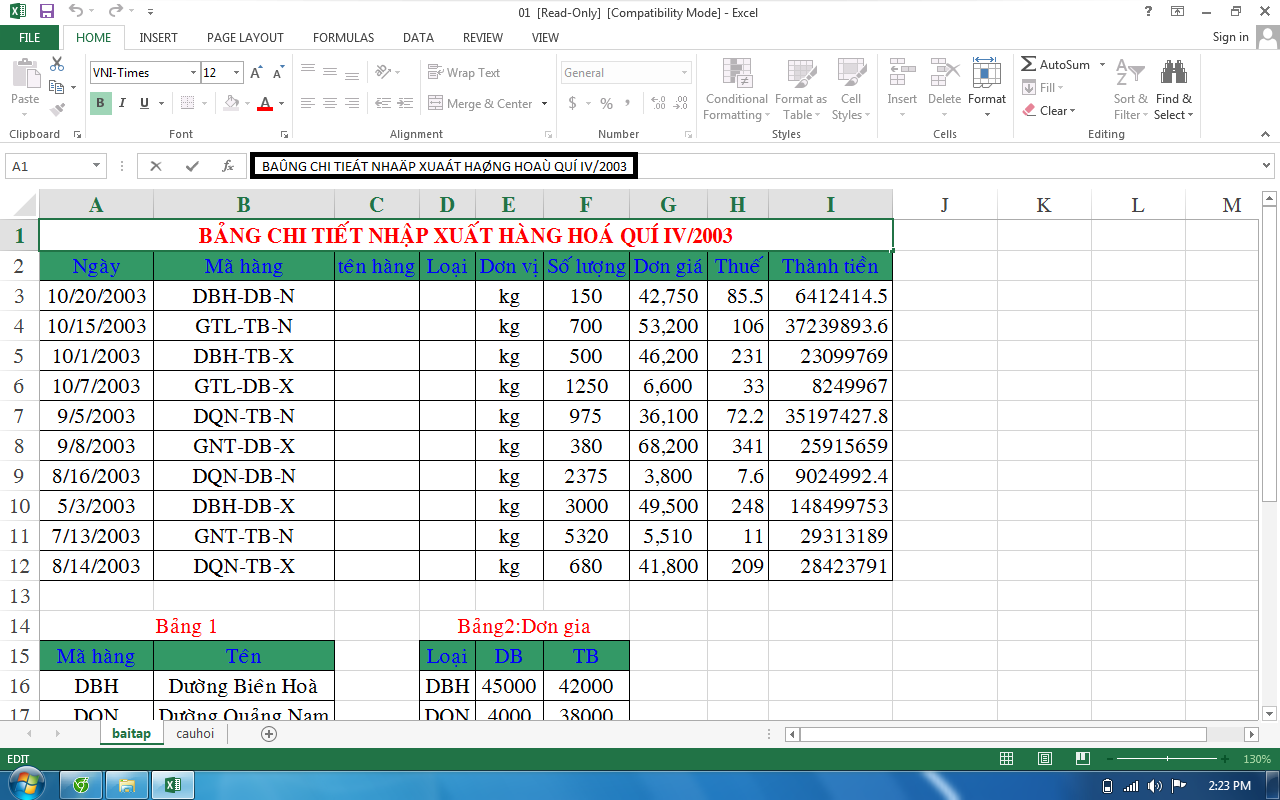Click the Ribbon Display Options icon
This screenshot has height=800, width=1280.
(x=1177, y=12)
